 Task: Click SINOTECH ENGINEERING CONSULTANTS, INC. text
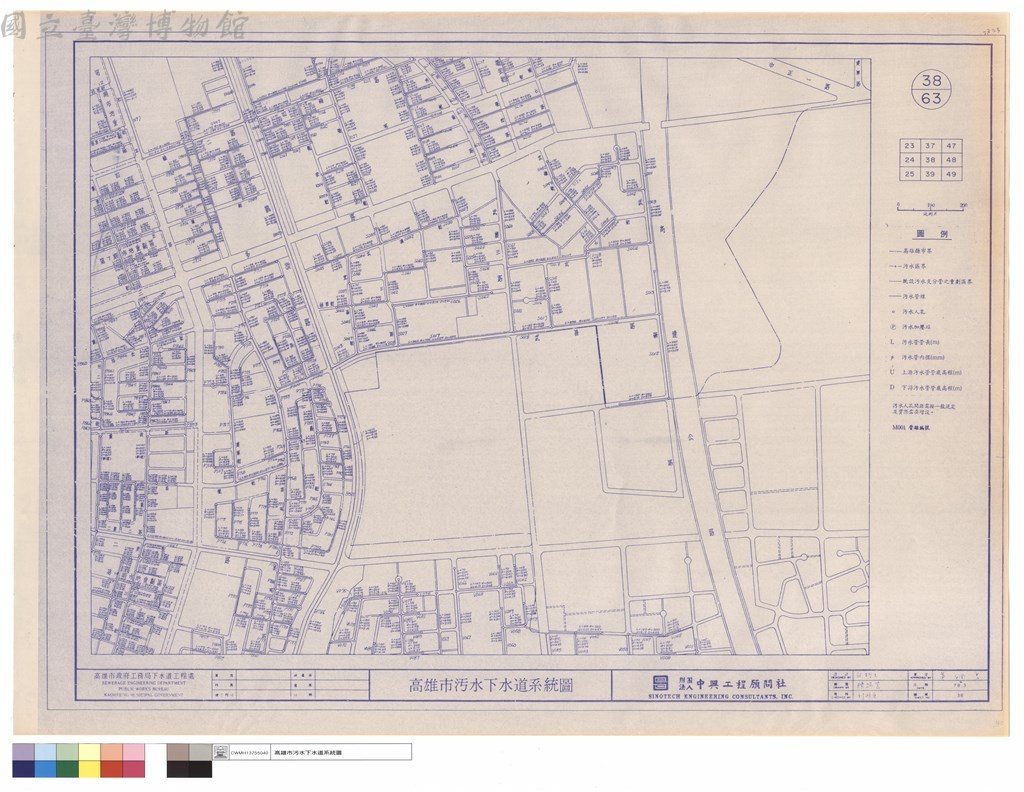pyautogui.click(x=721, y=697)
